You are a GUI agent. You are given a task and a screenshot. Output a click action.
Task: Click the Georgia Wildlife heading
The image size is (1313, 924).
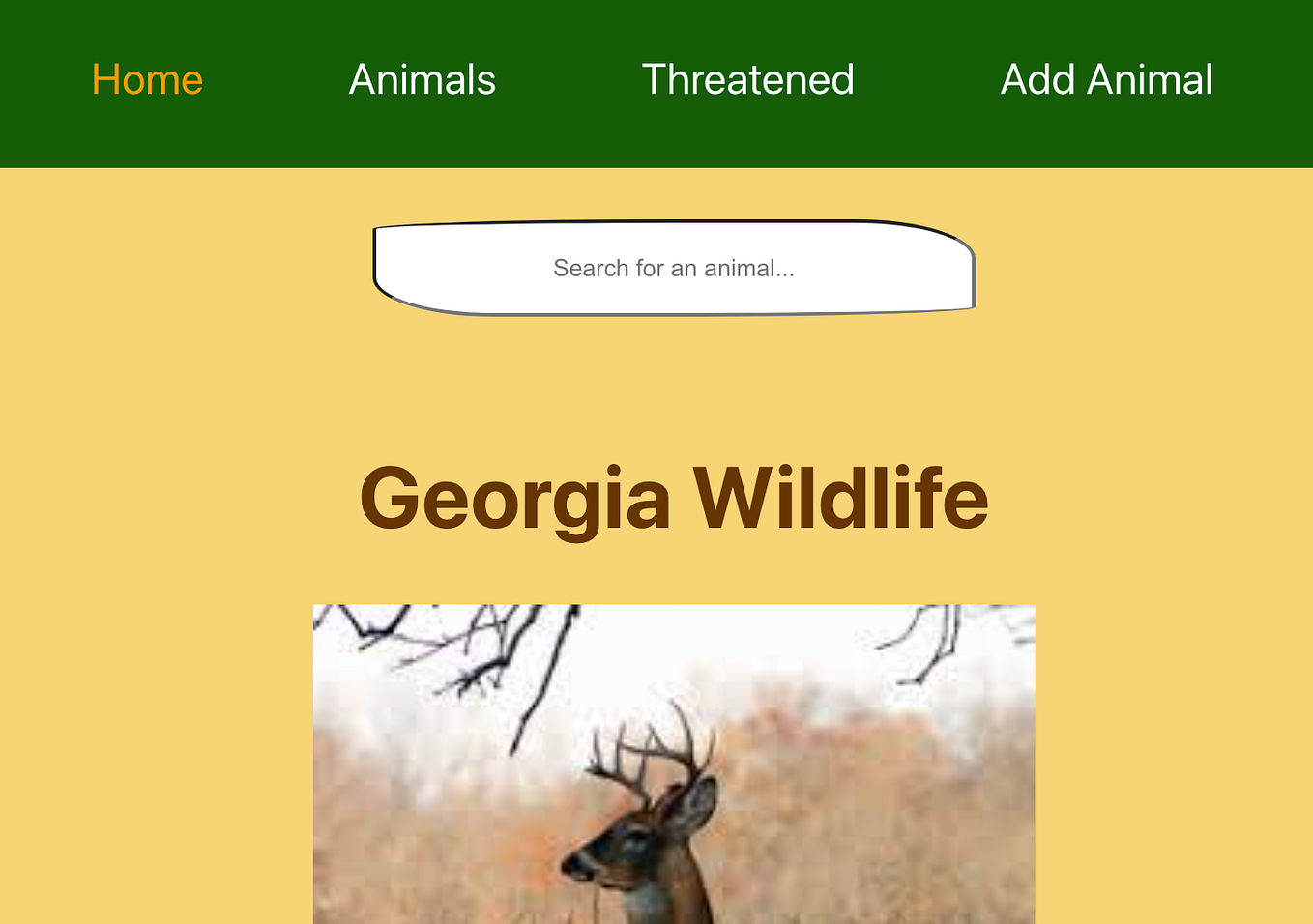click(674, 499)
